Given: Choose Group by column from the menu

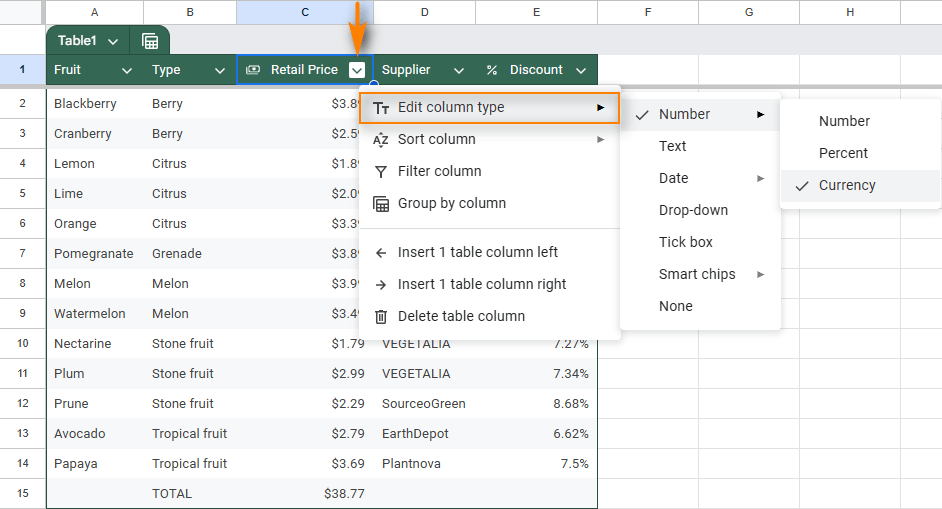Looking at the screenshot, I should (489, 203).
